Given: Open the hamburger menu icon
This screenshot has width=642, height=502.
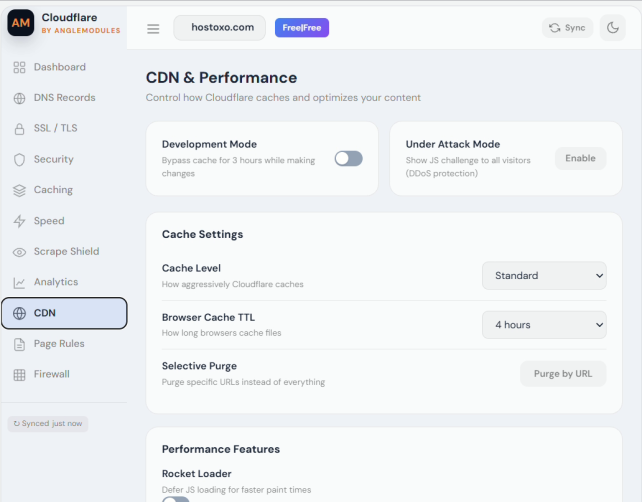Looking at the screenshot, I should [153, 29].
